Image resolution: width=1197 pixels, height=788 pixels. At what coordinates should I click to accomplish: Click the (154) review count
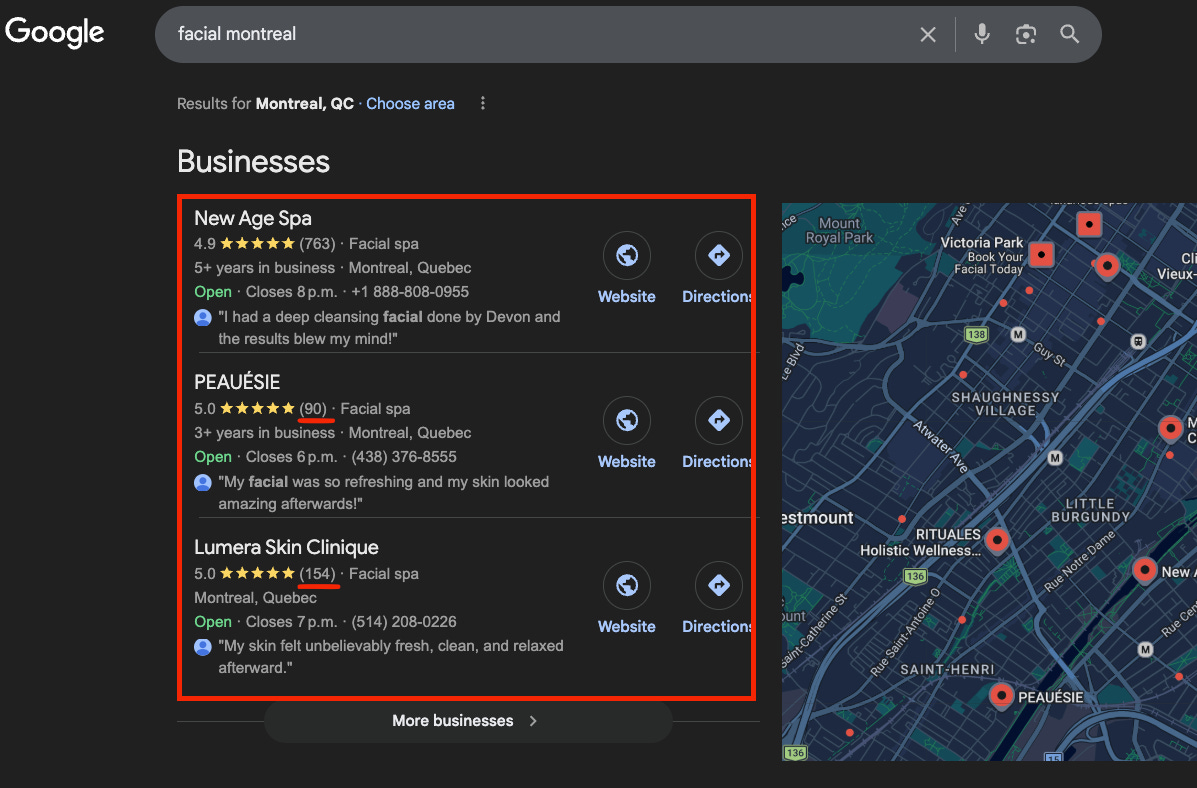[318, 573]
